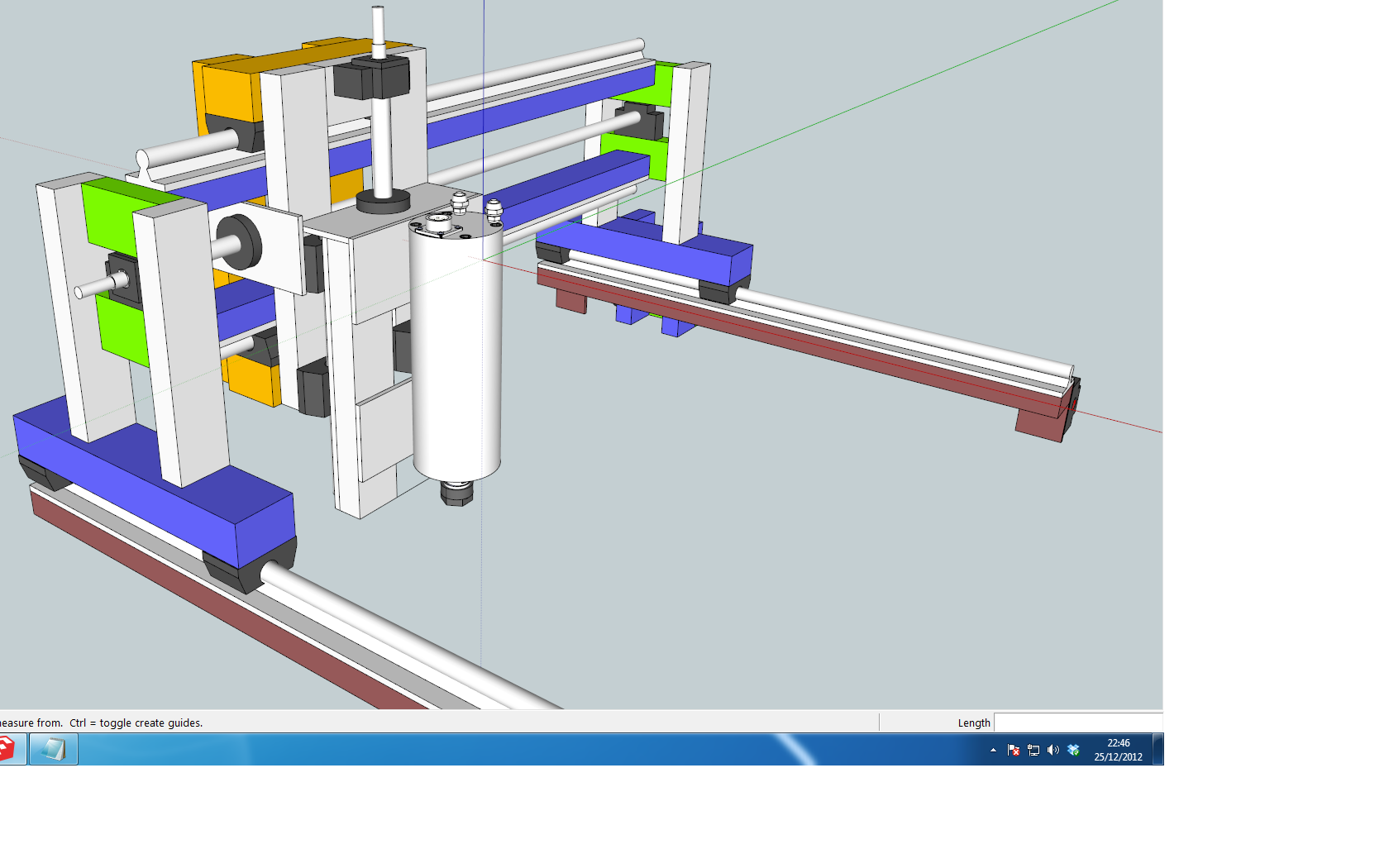Viewport: 1389px width, 868px height.
Task: Open the notepad application from the taskbar
Action: [54, 750]
